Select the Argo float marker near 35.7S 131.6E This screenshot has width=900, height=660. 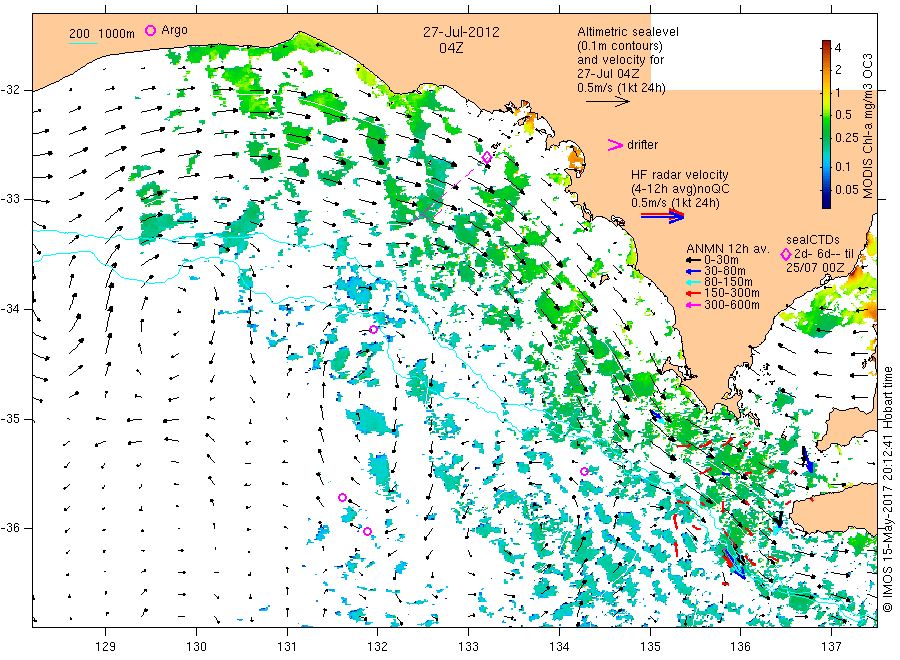[343, 498]
